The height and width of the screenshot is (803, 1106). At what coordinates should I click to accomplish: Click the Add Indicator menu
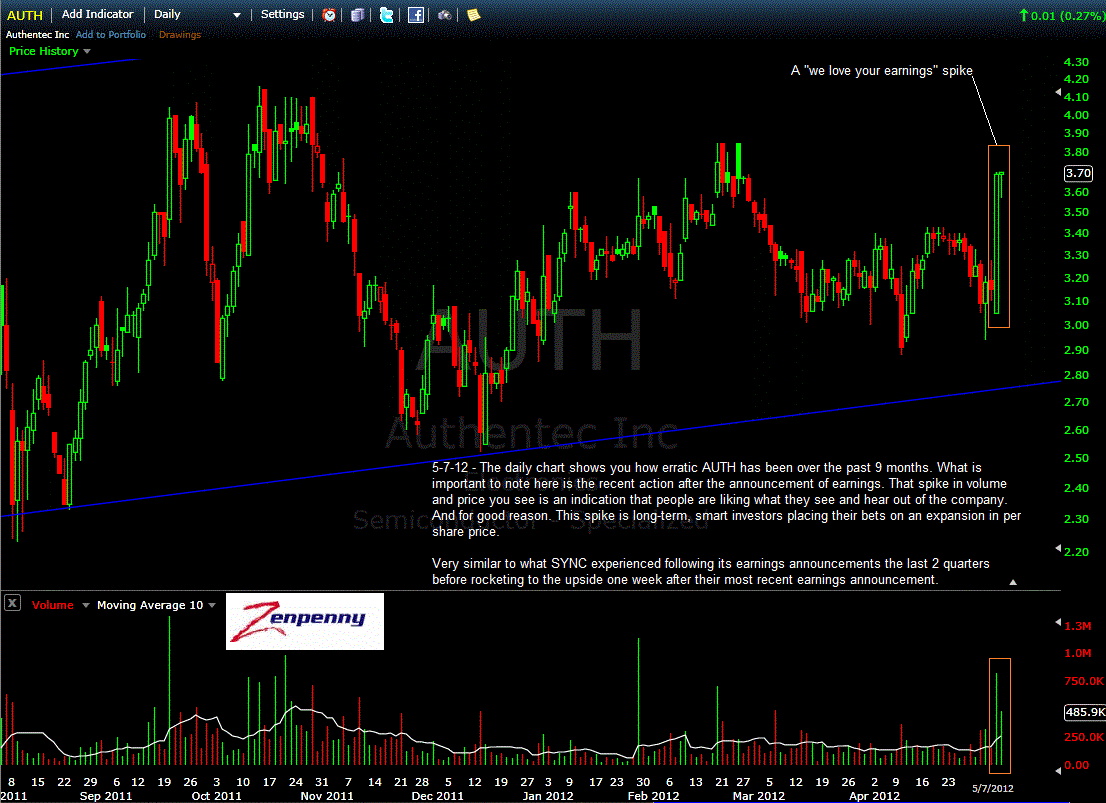(x=97, y=14)
